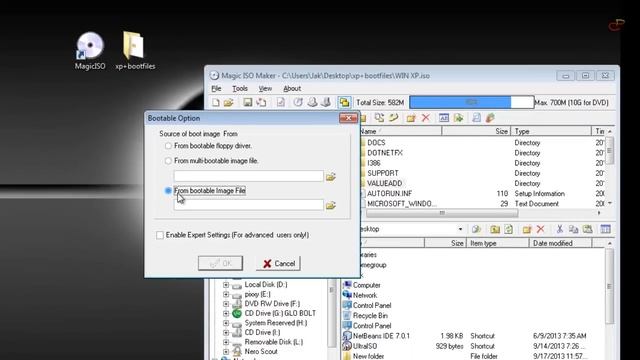640x360 pixels.
Task: Click the copy icon in lower toolbar
Action: [x=573, y=229]
